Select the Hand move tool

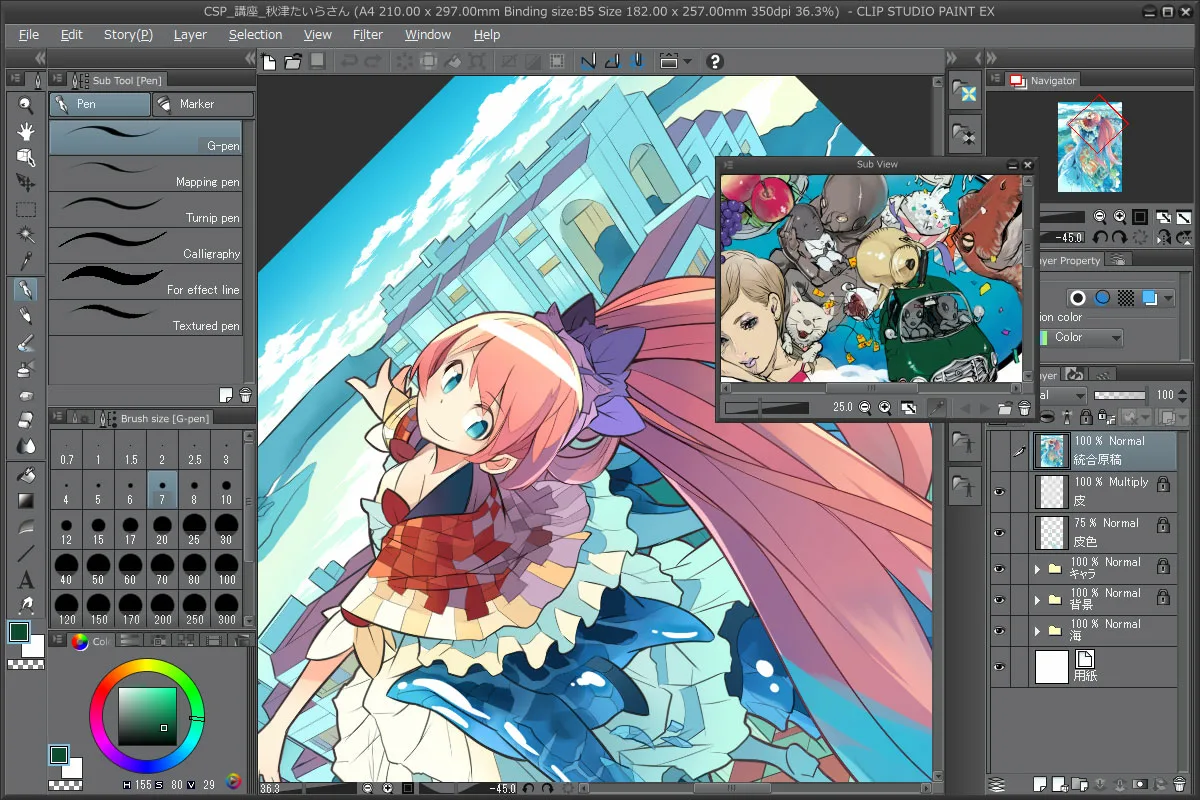coord(26,131)
